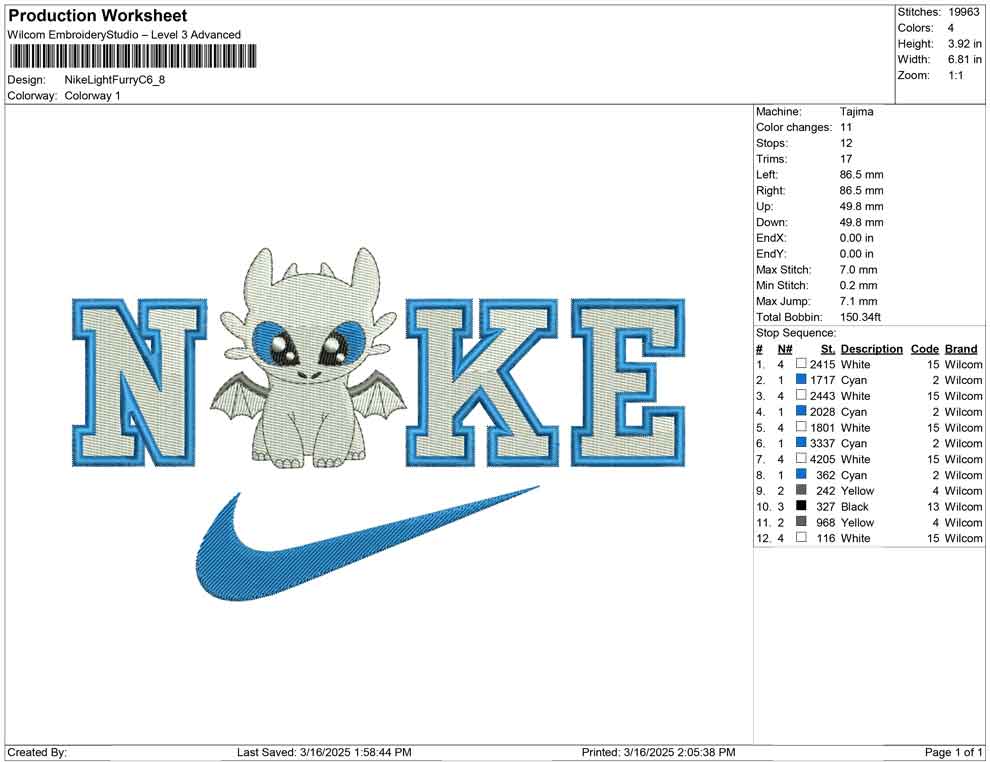Select the '3337 Cyan' row text
This screenshot has height=762, width=990.
point(838,443)
